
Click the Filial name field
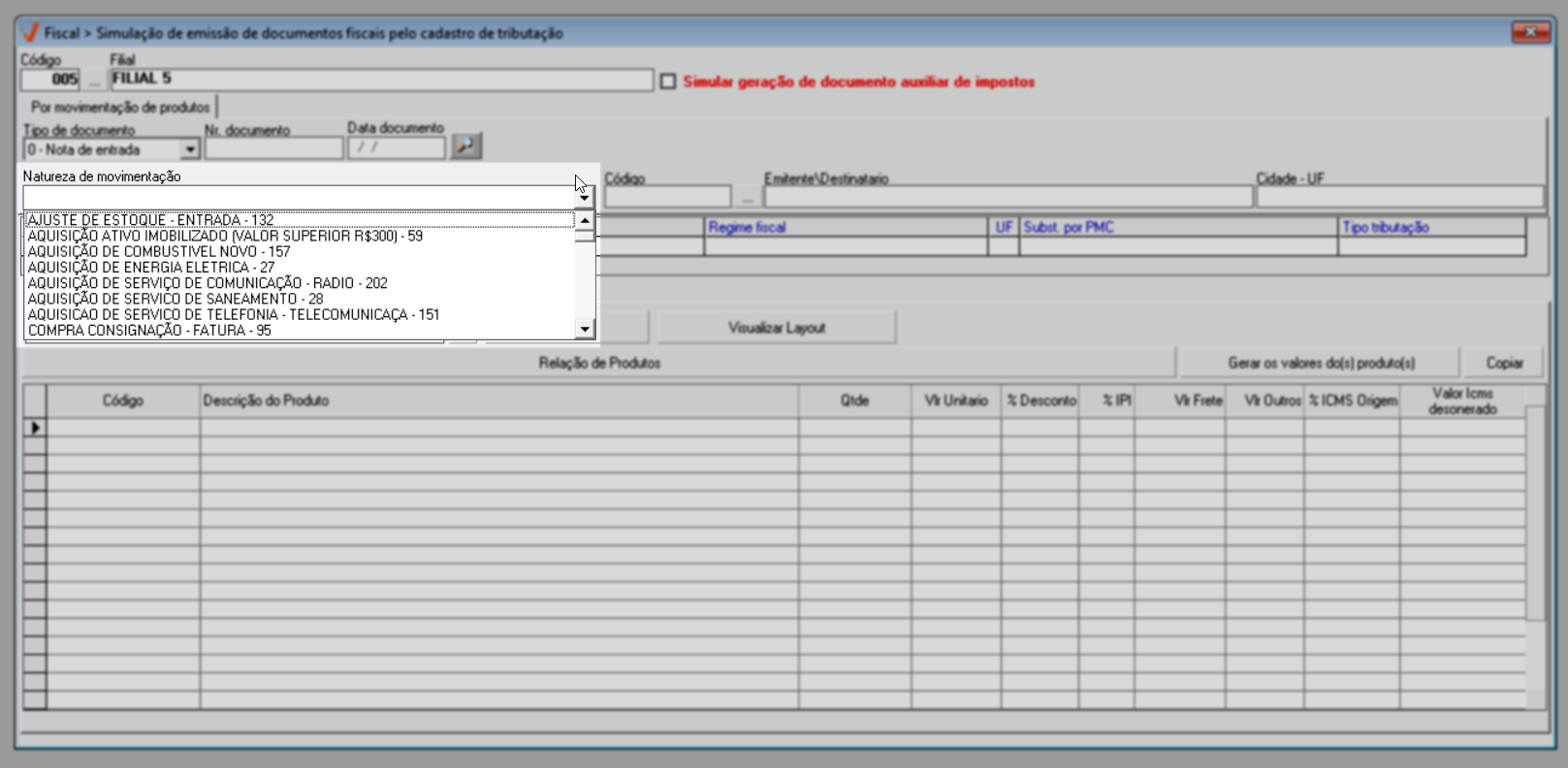tap(381, 80)
